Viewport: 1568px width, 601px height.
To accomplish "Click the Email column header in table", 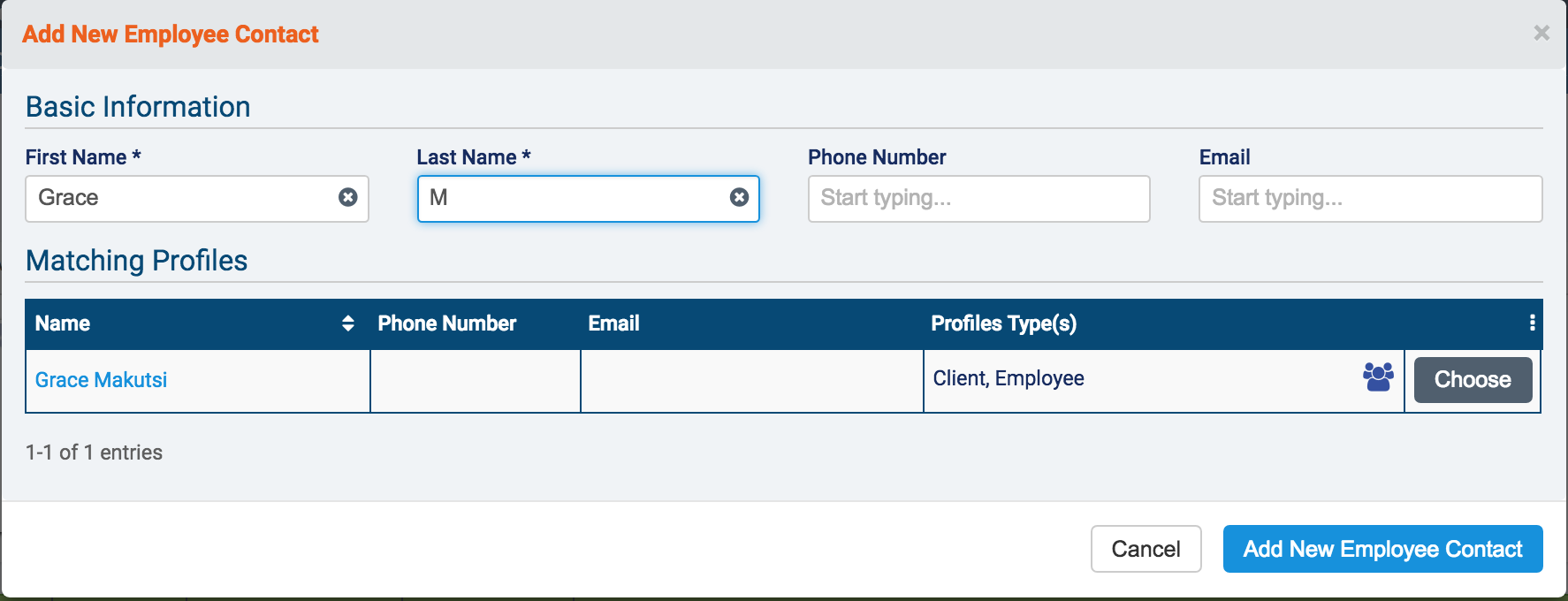I will coord(614,323).
